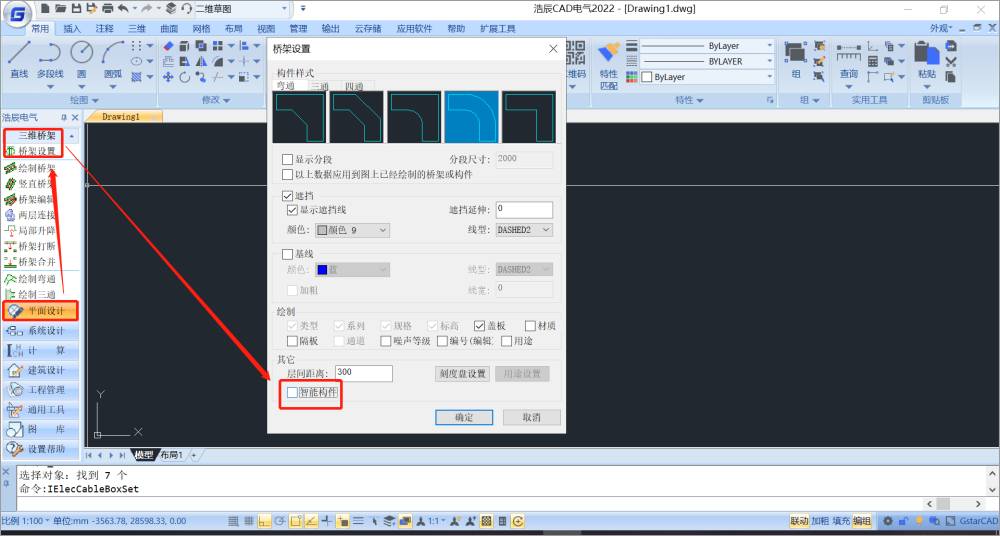This screenshot has width=1000, height=536.
Task: Check the 噪声等级 checkbox
Action: tap(386, 341)
